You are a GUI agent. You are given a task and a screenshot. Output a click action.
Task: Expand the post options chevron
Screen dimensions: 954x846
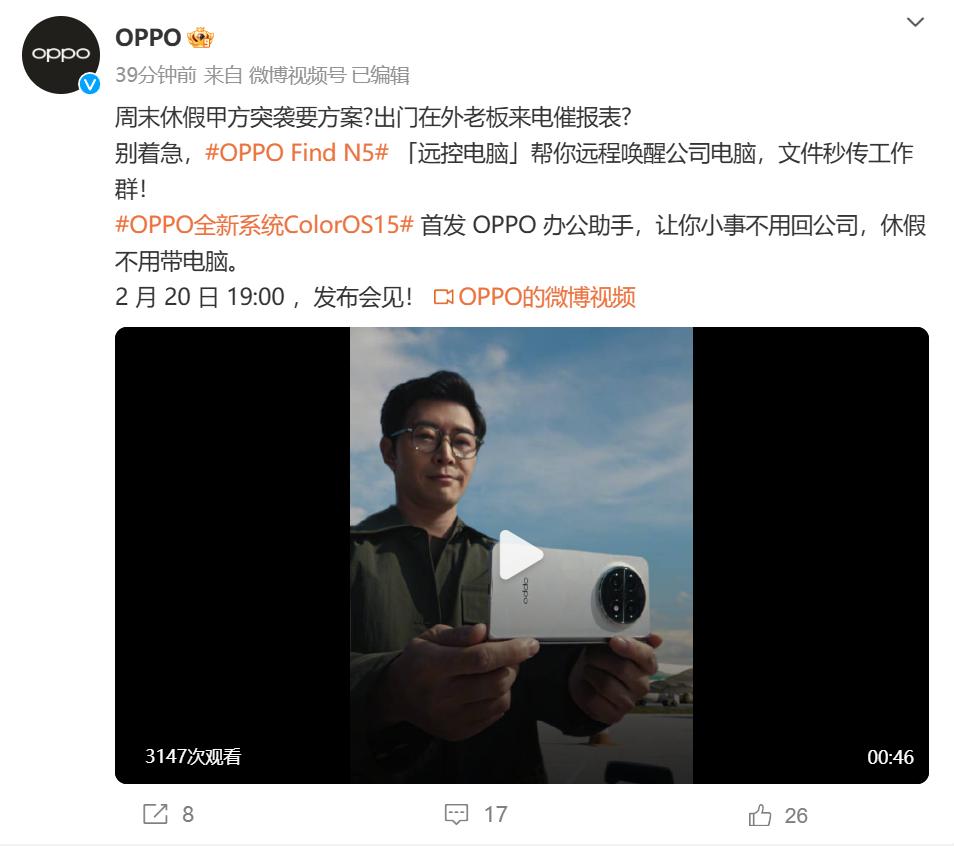[x=915, y=23]
